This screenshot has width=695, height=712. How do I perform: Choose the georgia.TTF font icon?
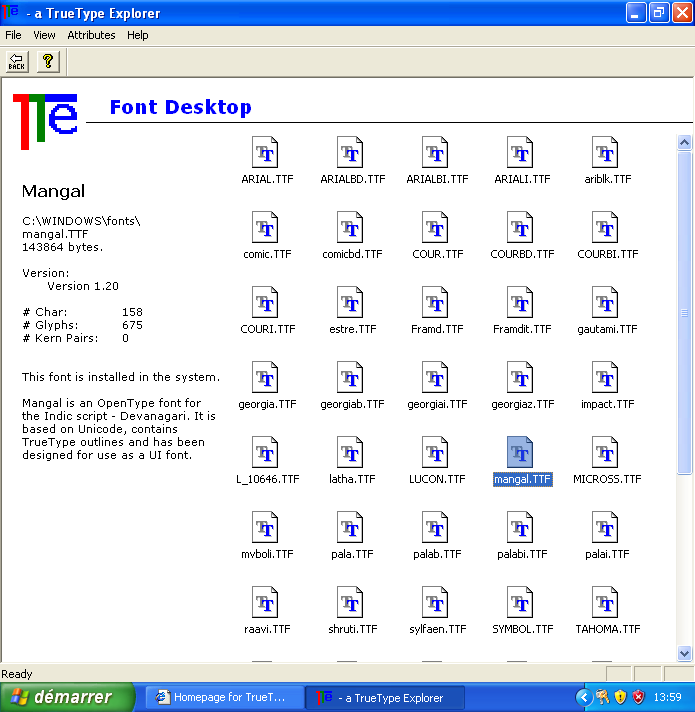tap(266, 379)
